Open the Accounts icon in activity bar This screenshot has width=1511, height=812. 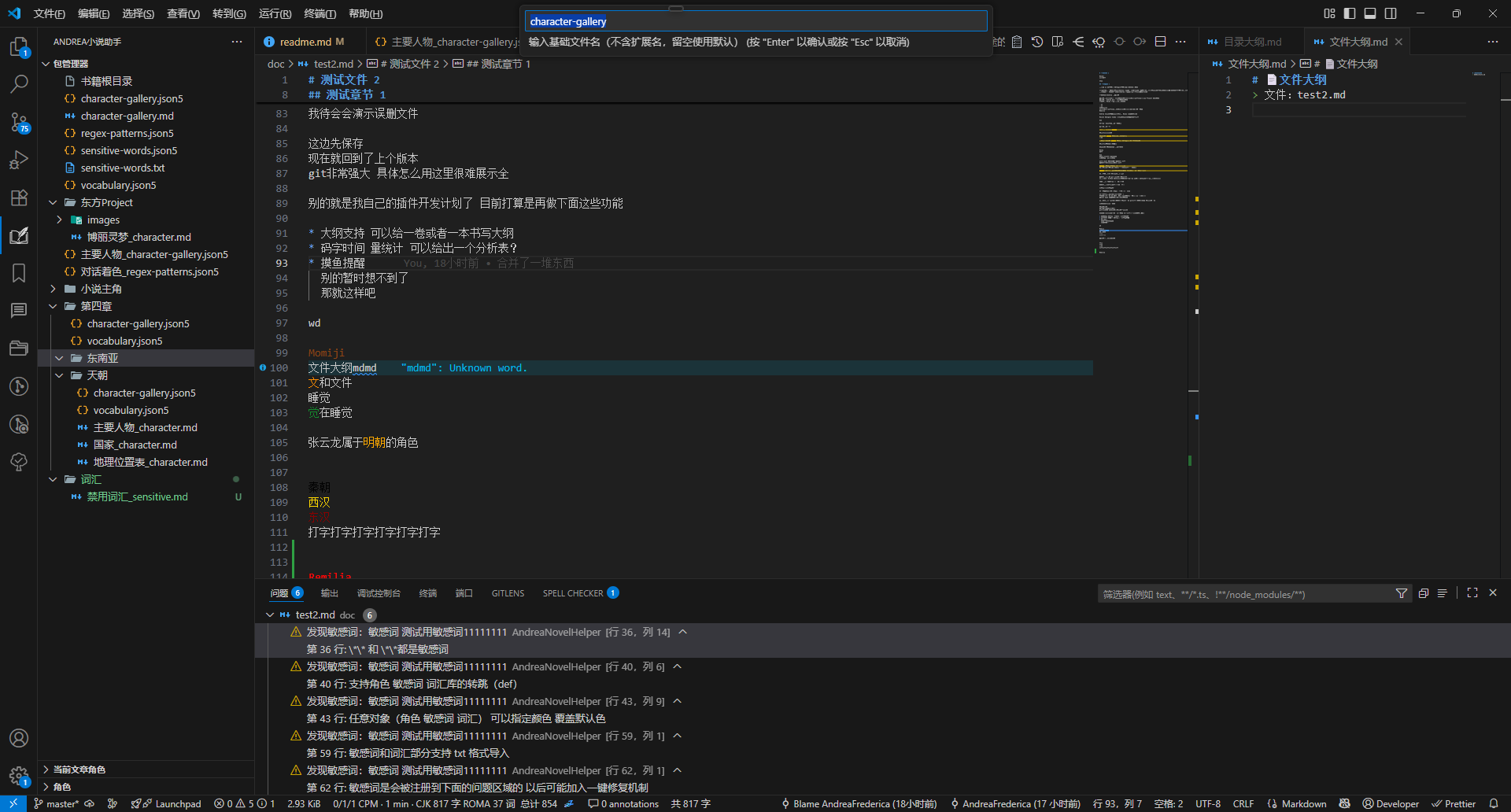[x=19, y=738]
